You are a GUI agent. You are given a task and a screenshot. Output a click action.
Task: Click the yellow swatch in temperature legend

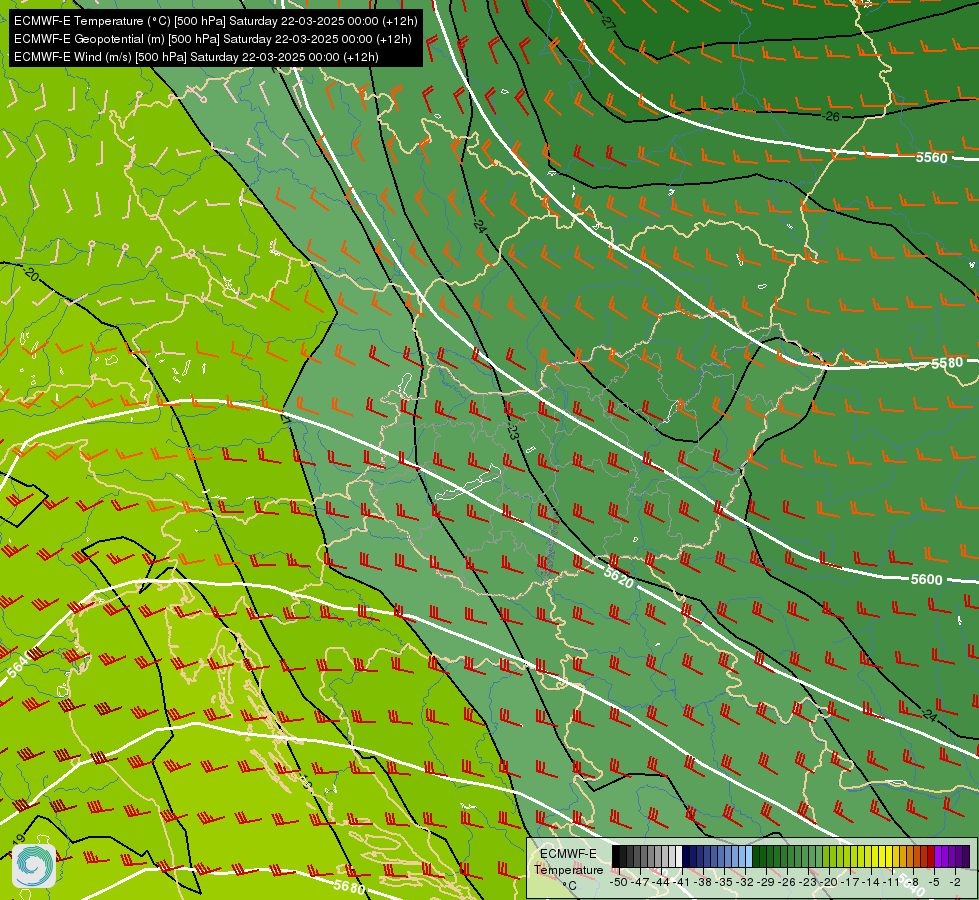pyautogui.click(x=889, y=856)
